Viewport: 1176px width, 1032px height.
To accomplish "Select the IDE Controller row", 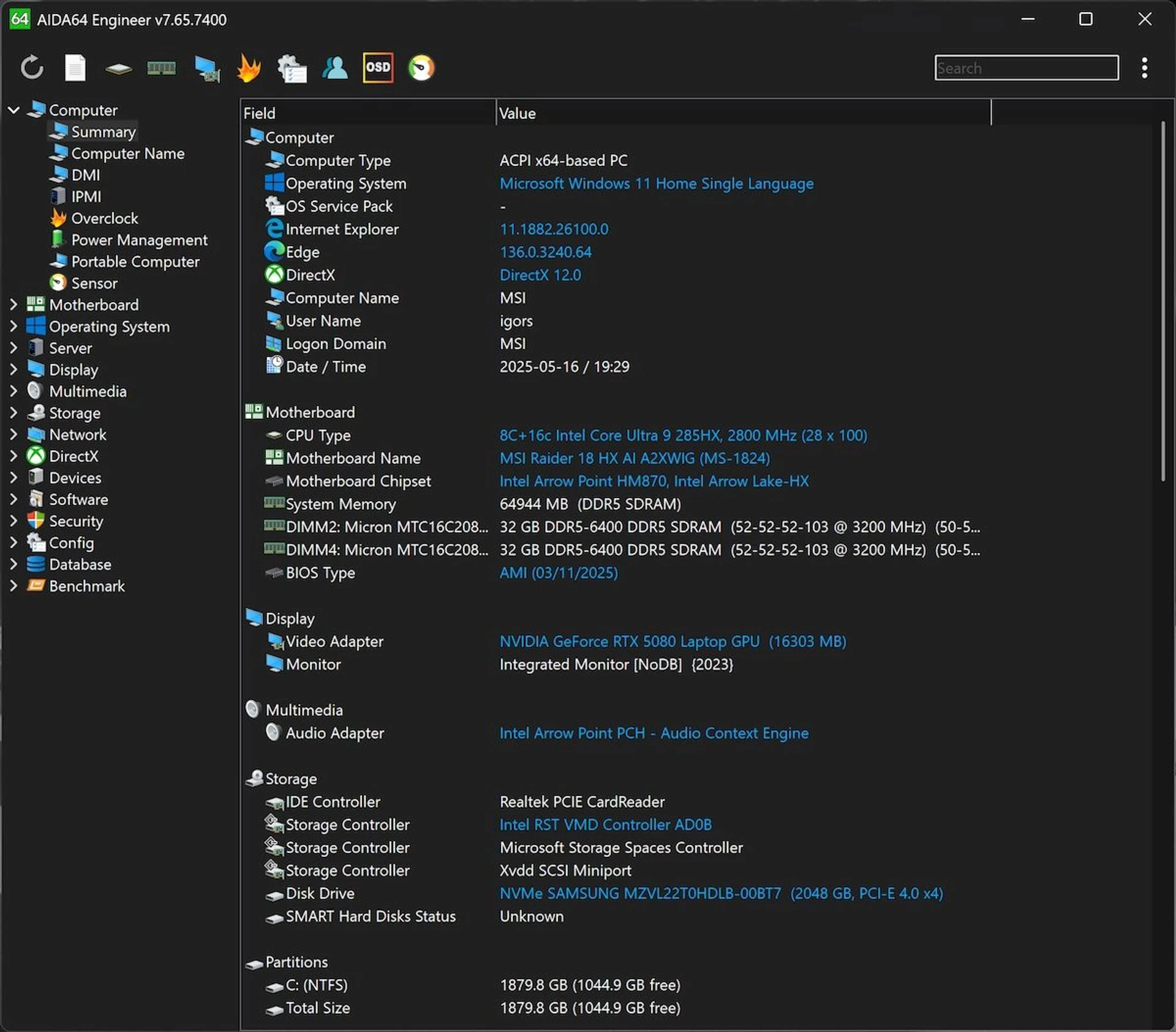I will (616, 802).
